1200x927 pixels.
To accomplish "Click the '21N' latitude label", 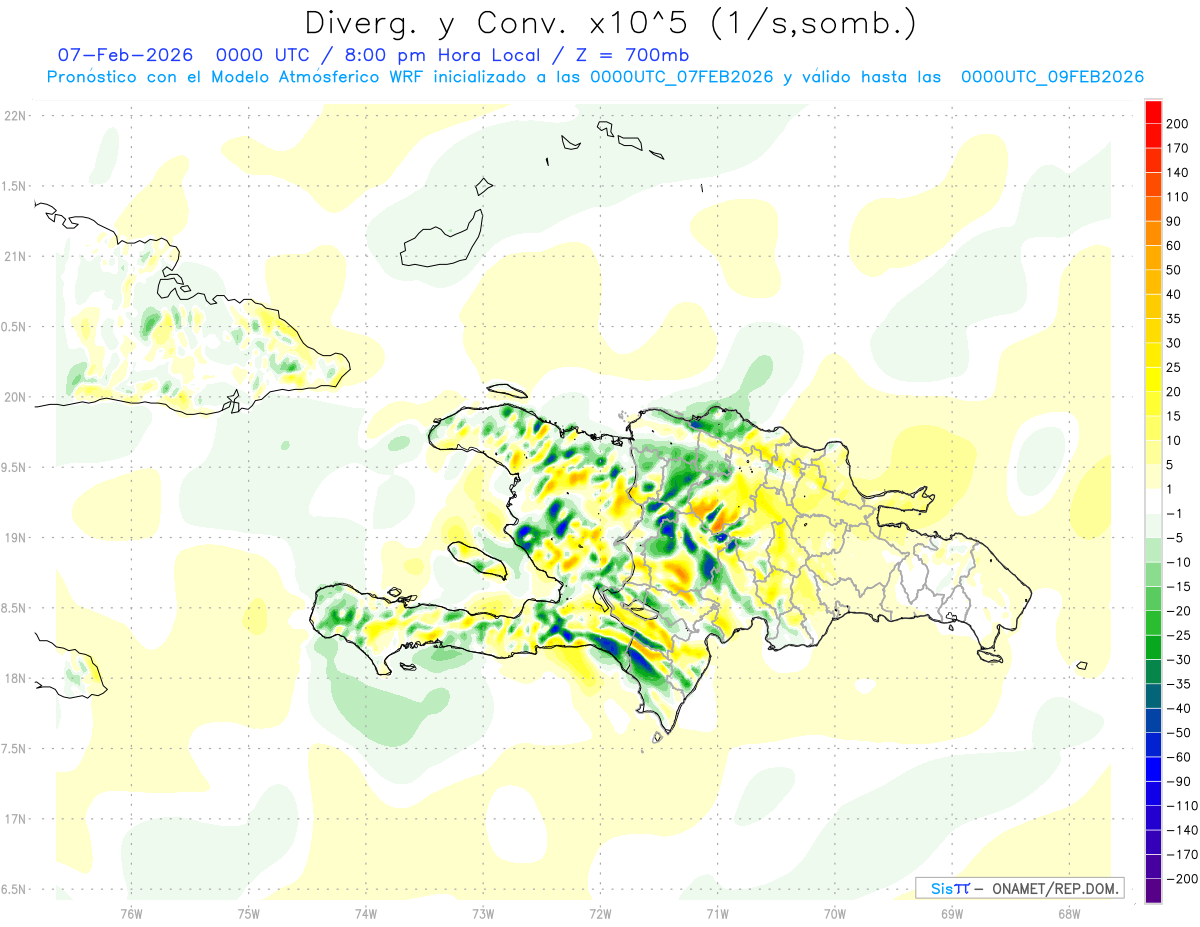I will (x=15, y=256).
